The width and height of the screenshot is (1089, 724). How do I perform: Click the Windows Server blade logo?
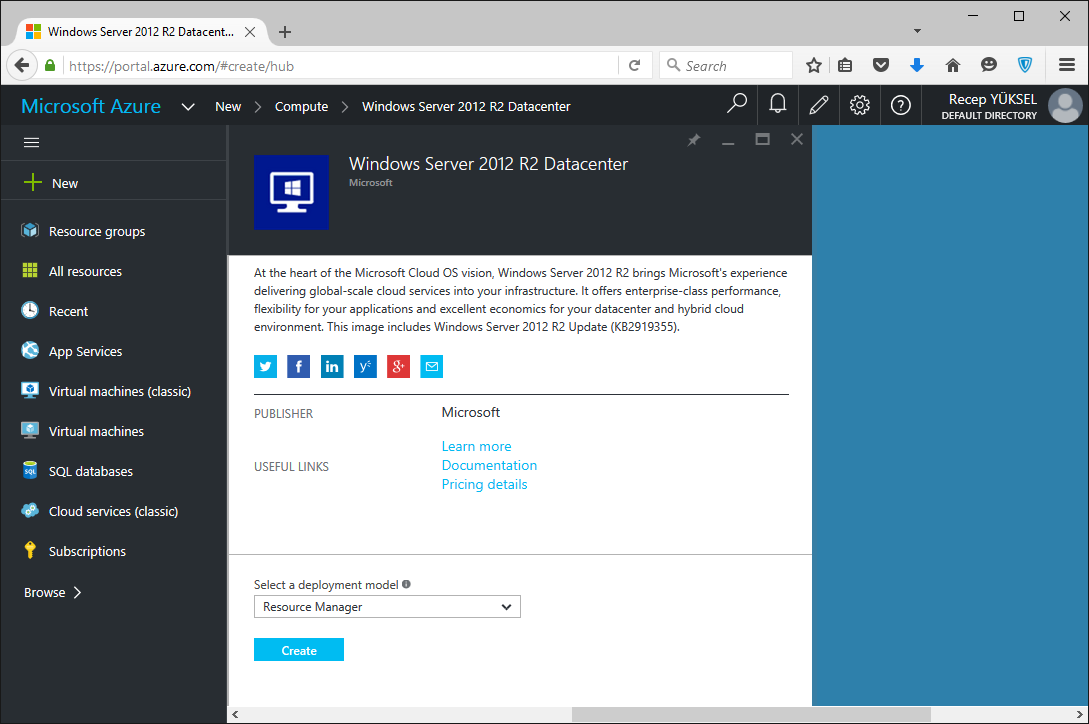(292, 192)
